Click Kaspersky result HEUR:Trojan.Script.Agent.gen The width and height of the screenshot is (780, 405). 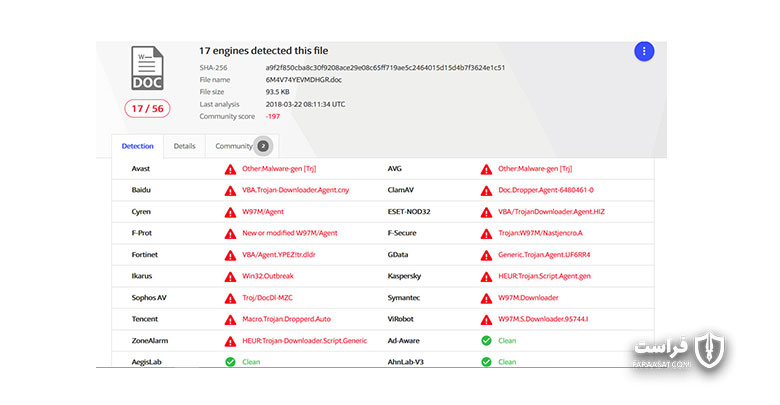tap(544, 276)
